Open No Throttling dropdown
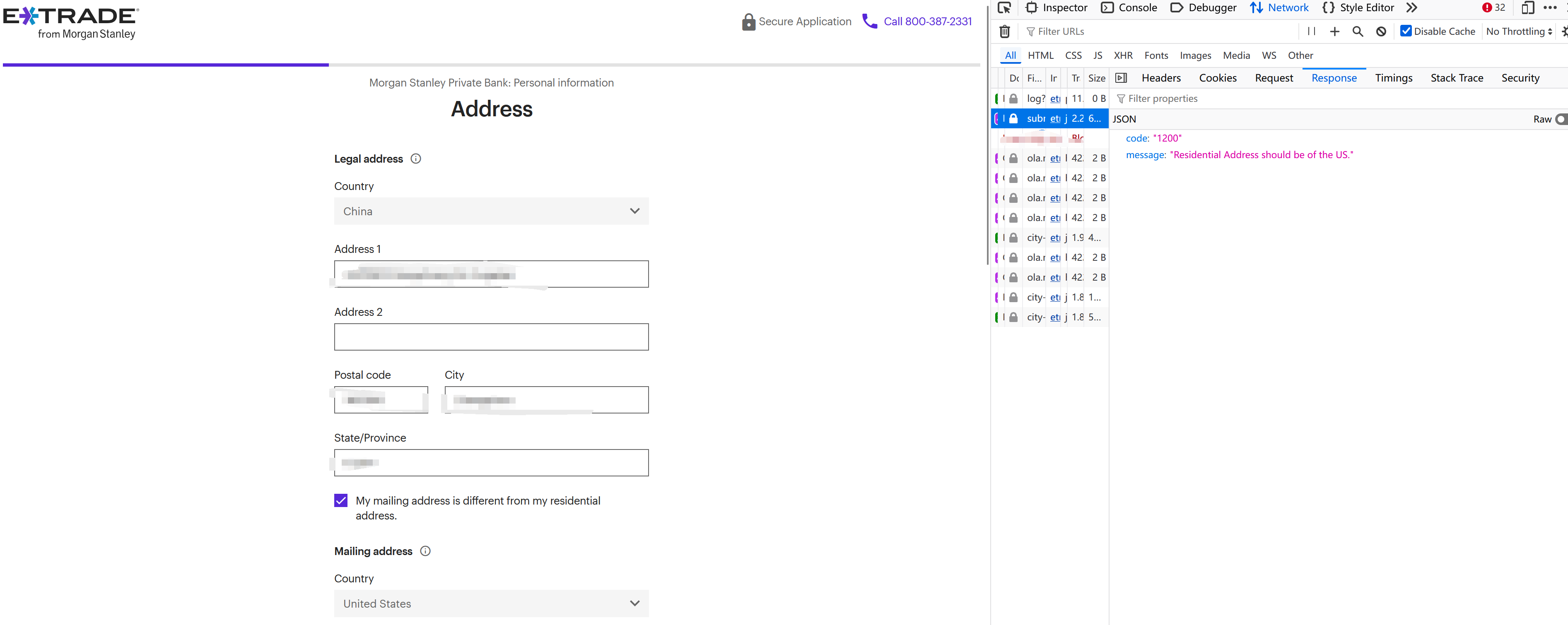Image resolution: width=1568 pixels, height=625 pixels. pyautogui.click(x=1519, y=31)
